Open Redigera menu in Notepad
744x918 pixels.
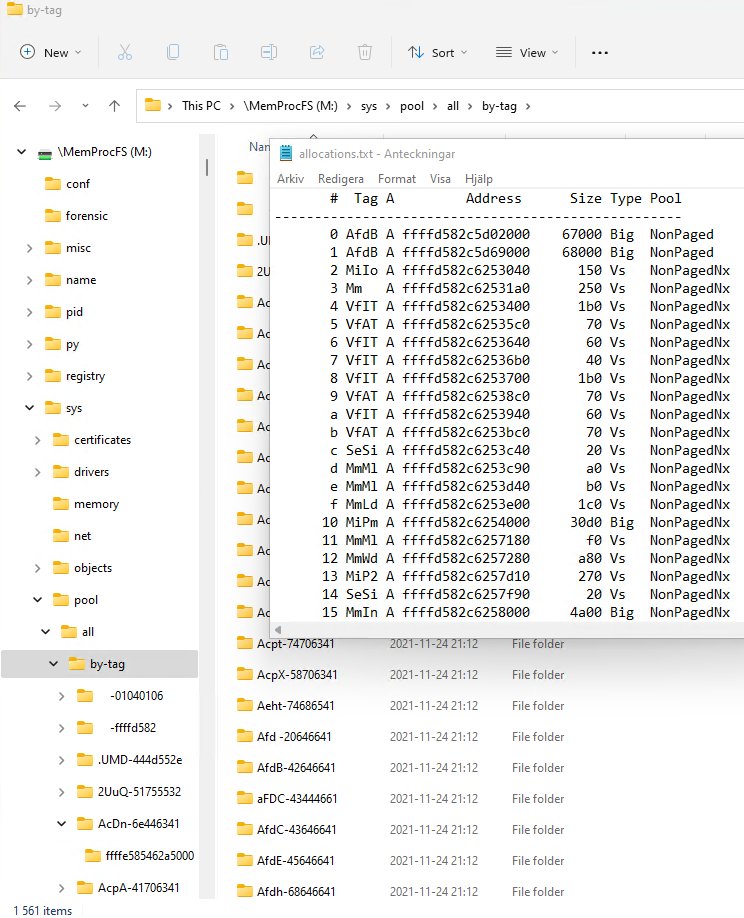341,179
